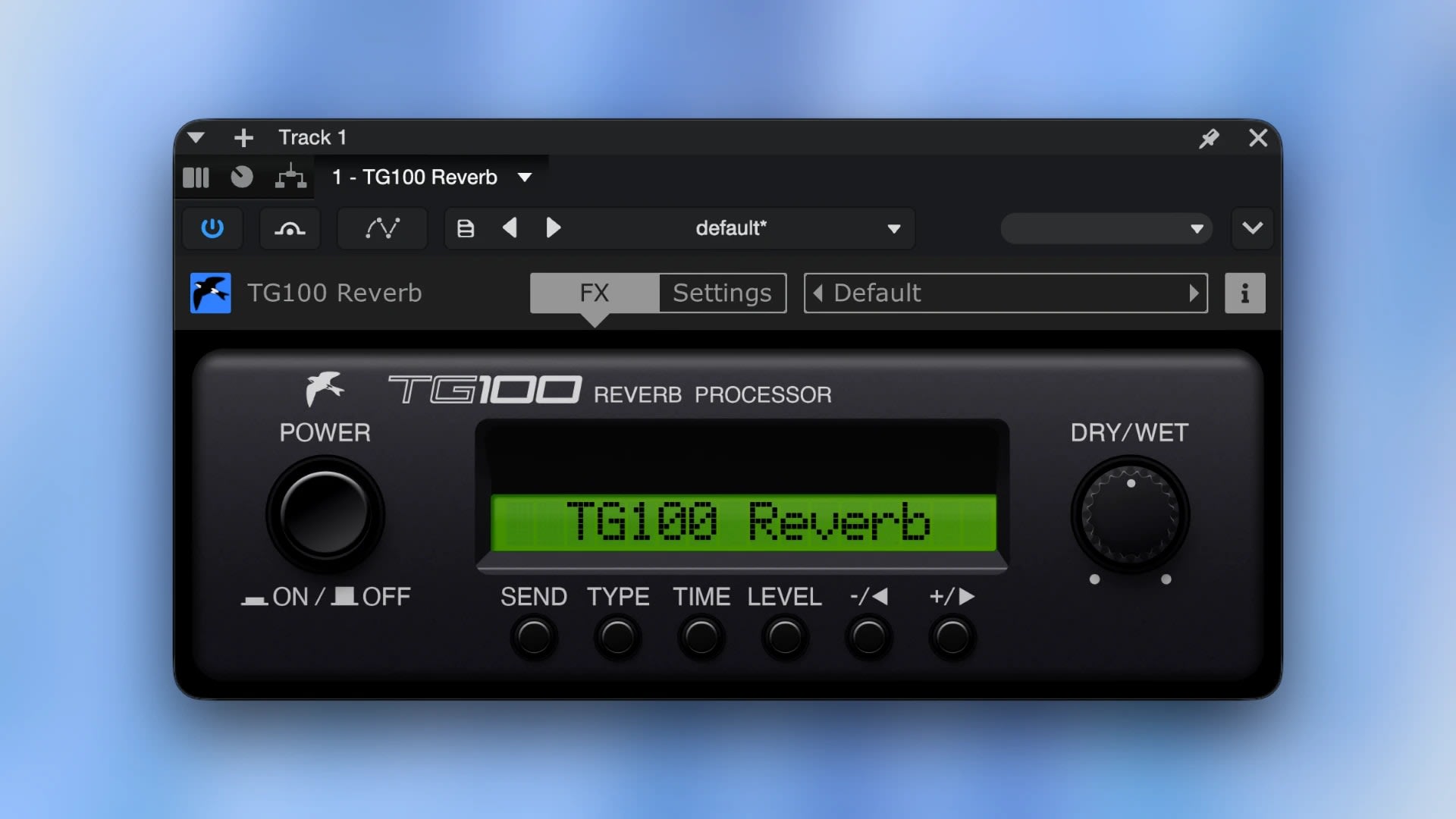
Task: Go to next preset with right arrow
Action: click(554, 227)
